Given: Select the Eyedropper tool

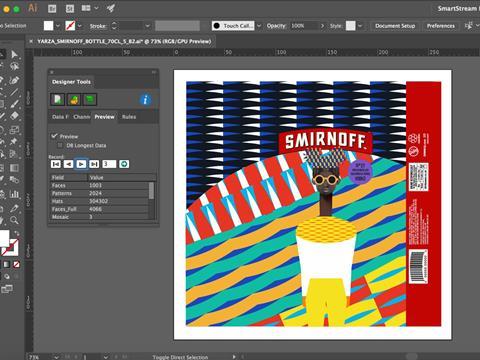Looking at the screenshot, I should tap(14, 208).
